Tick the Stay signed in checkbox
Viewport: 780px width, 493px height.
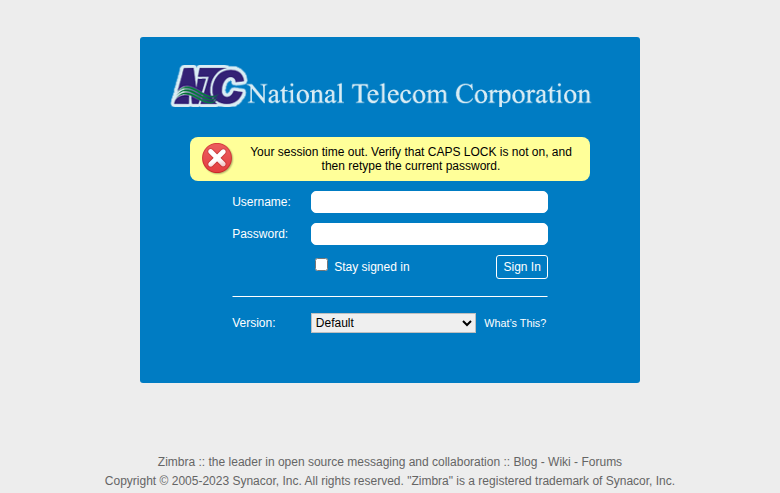coord(321,265)
